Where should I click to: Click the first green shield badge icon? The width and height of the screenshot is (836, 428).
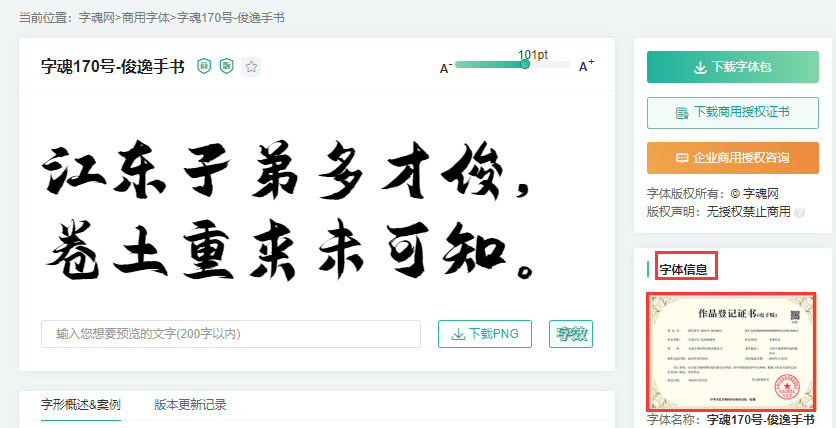coord(204,67)
